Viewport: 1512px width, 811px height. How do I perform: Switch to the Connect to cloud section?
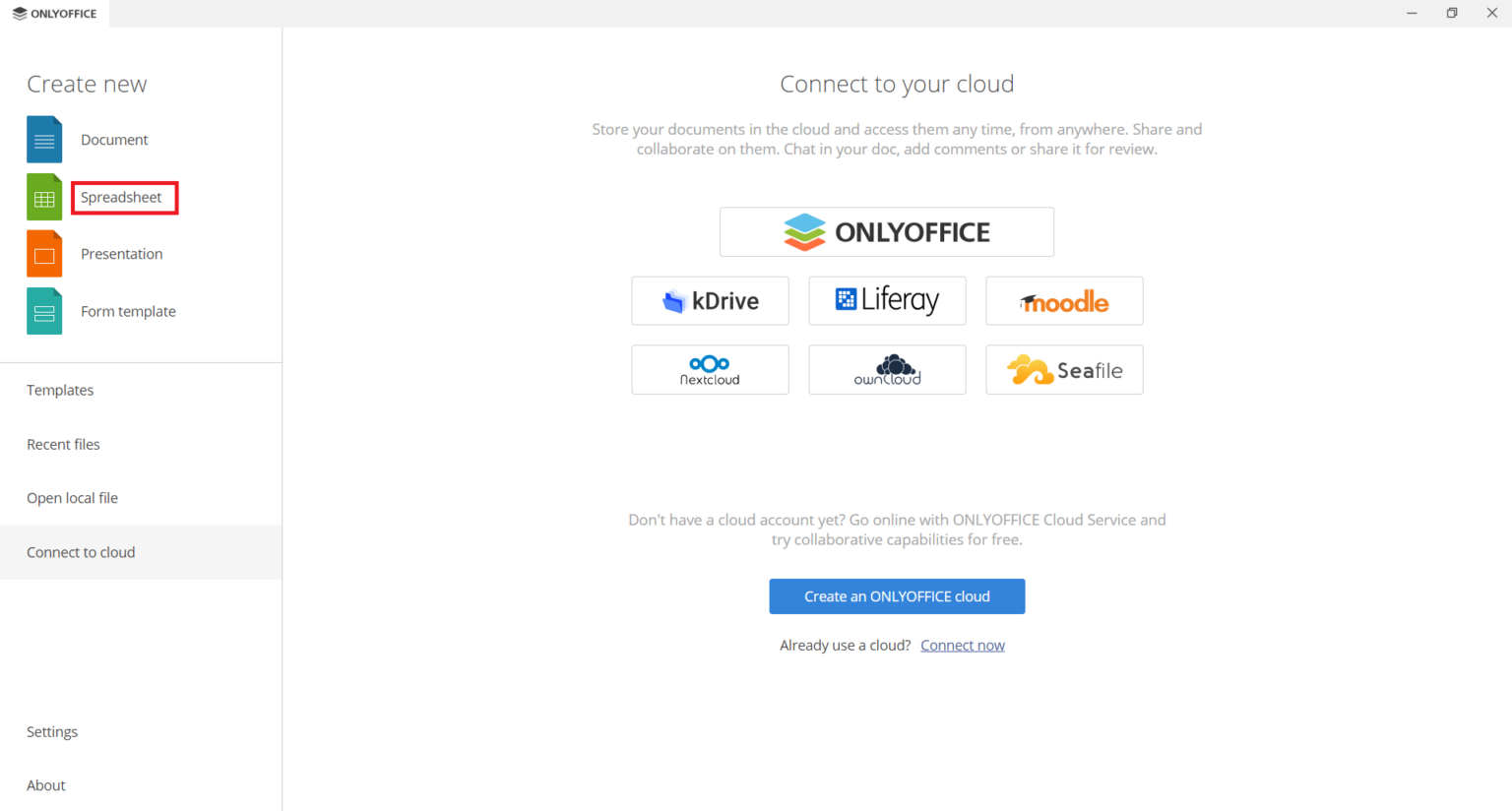pos(81,552)
